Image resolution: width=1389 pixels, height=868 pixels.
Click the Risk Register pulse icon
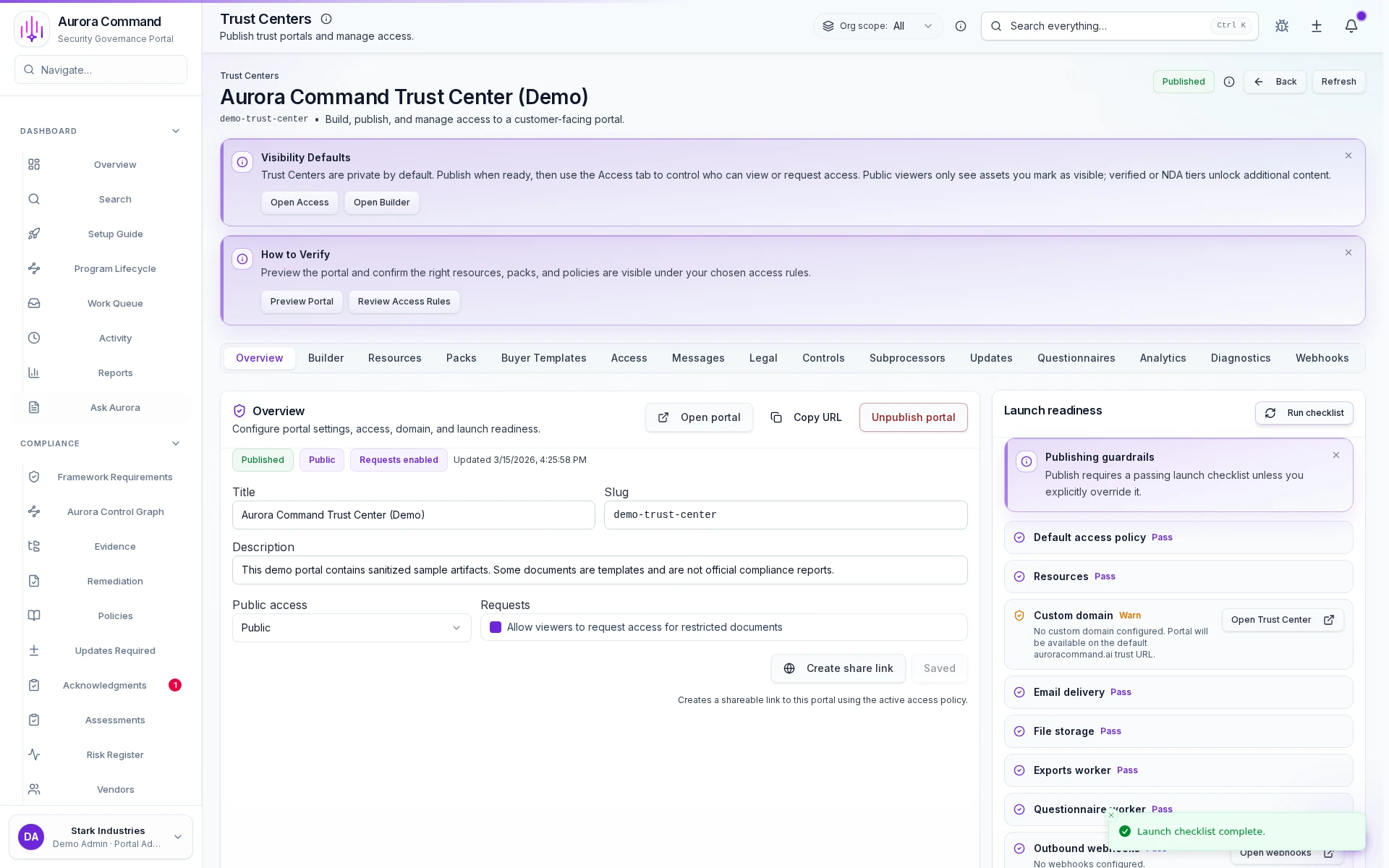34,754
